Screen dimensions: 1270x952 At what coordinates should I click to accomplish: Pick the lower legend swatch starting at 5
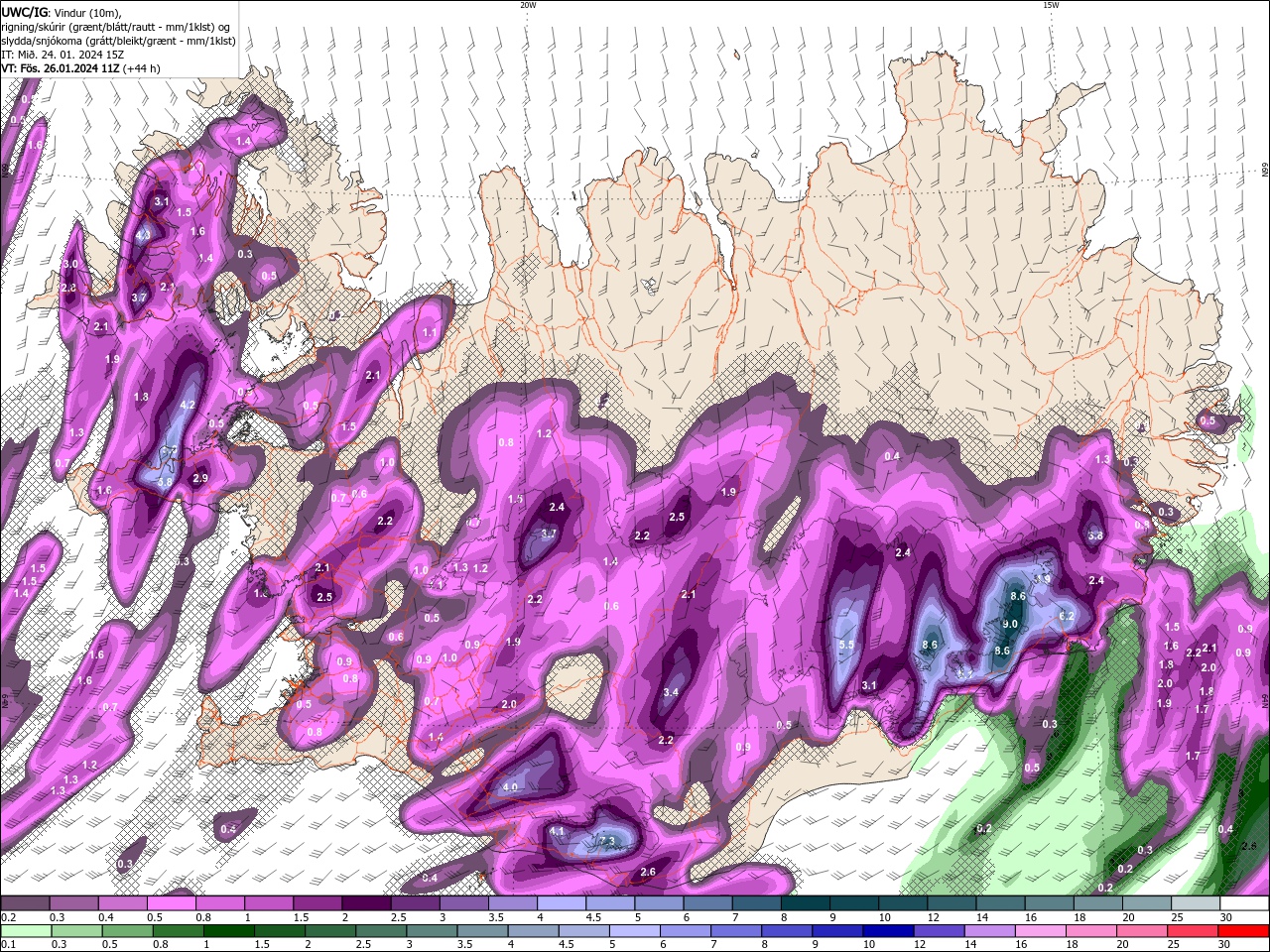click(636, 931)
